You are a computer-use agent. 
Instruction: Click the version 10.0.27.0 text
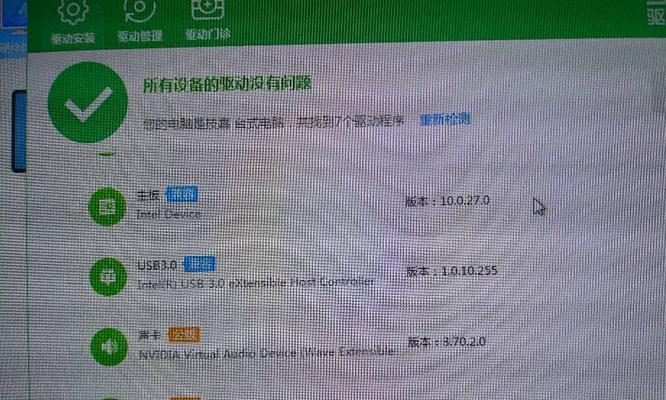pos(447,200)
